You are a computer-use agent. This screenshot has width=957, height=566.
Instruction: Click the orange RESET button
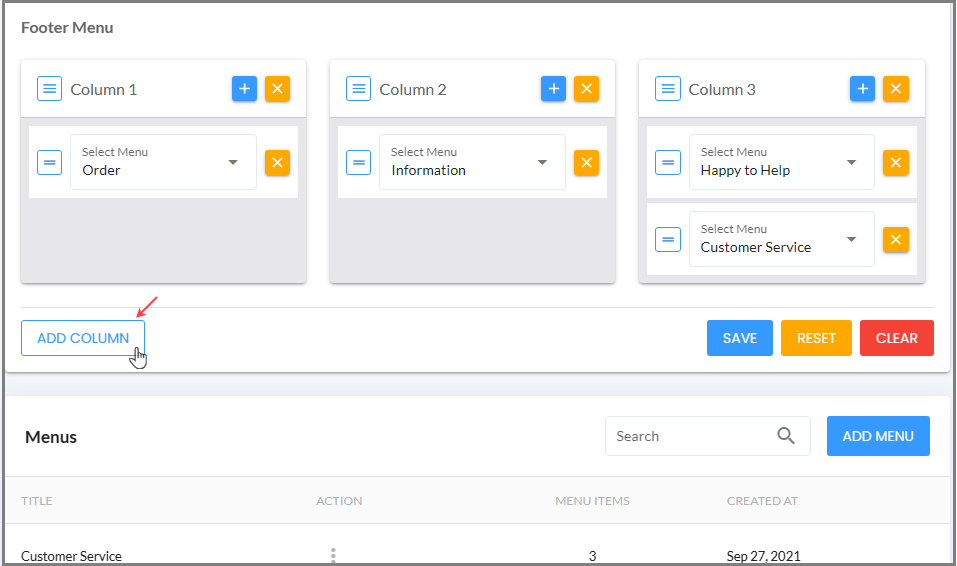point(816,338)
